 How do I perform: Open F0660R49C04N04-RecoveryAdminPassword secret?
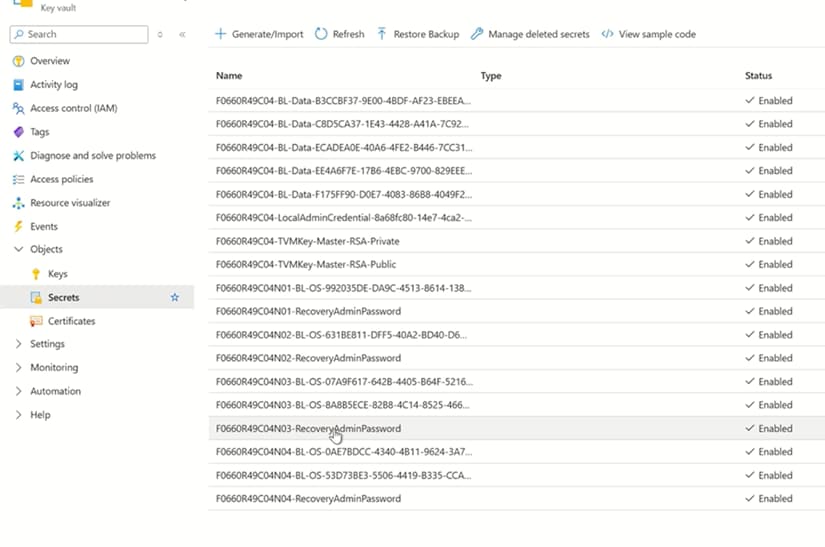308,499
